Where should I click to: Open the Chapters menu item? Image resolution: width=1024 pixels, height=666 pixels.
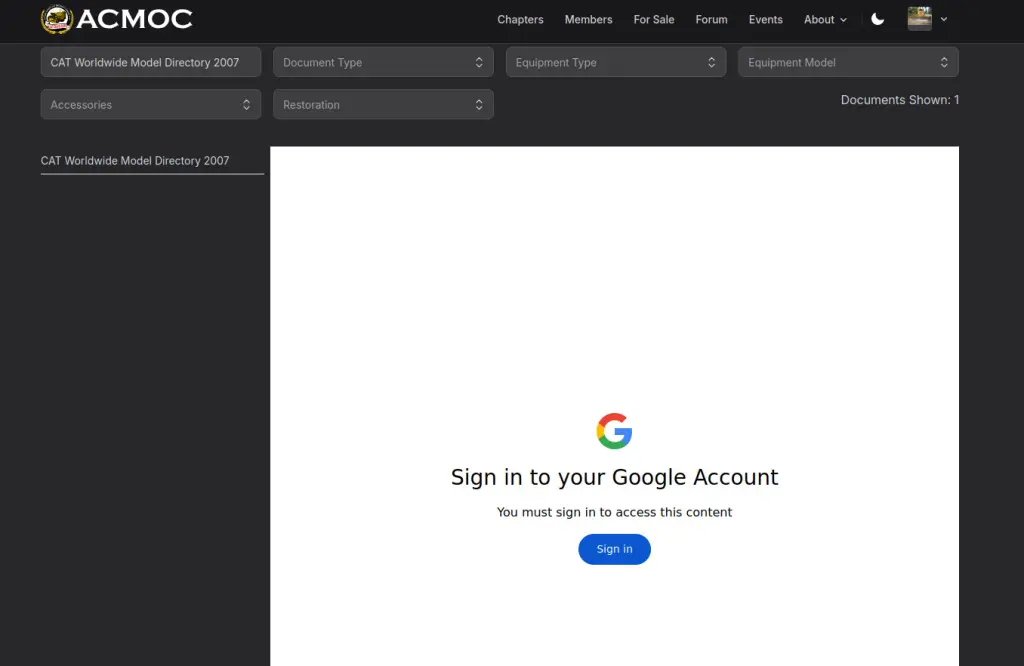(x=520, y=20)
